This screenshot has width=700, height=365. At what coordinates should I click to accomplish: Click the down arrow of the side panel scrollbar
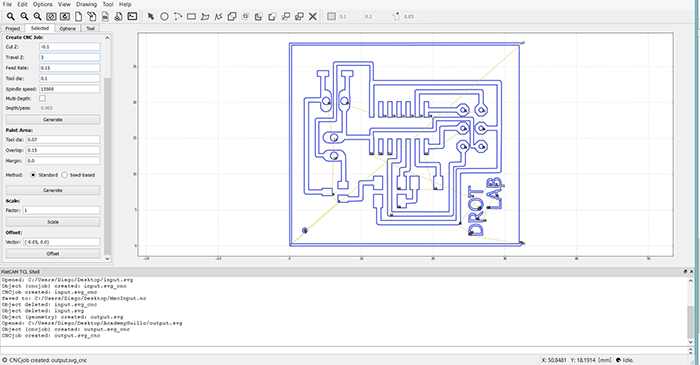(107, 258)
